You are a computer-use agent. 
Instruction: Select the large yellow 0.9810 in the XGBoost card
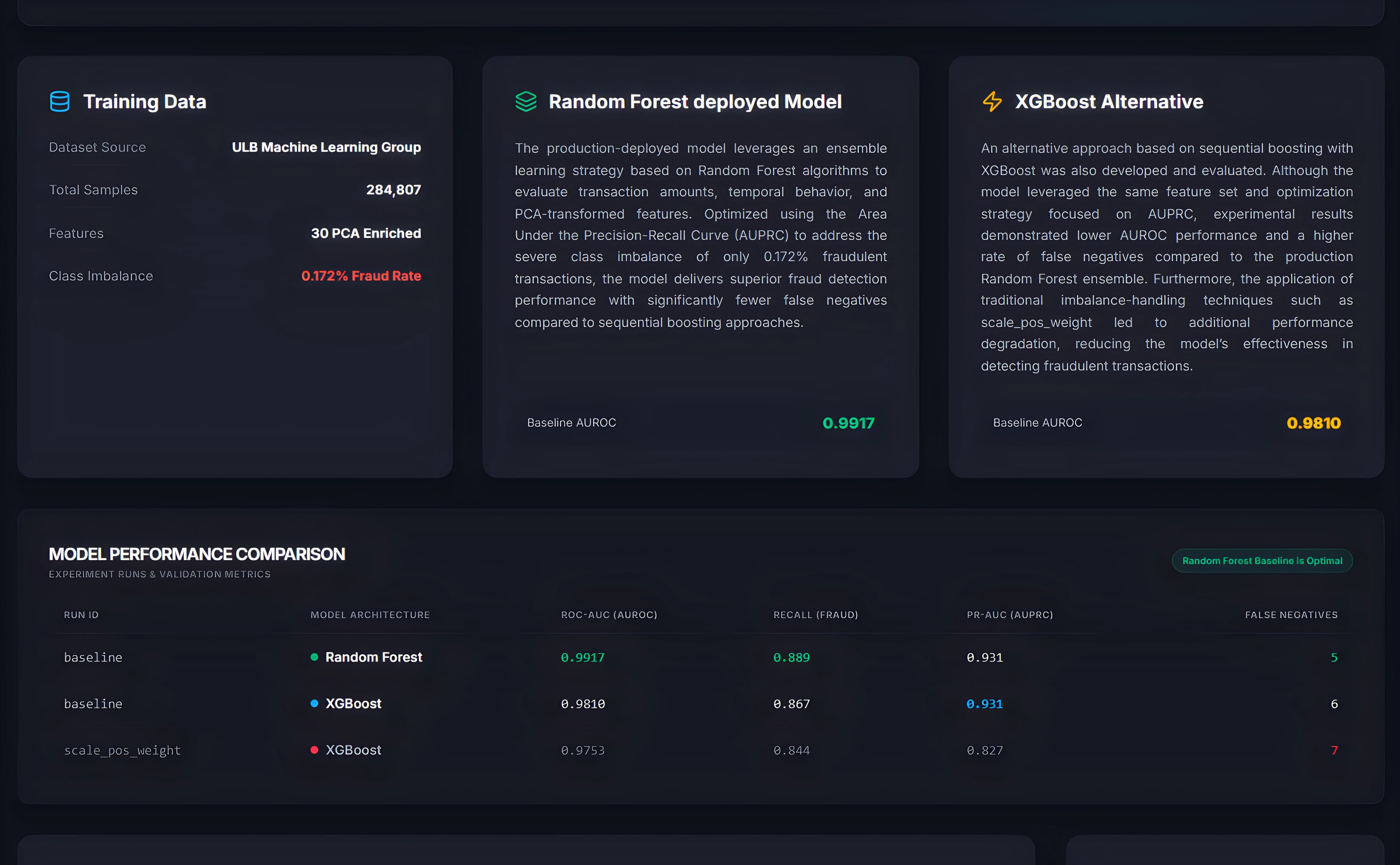tap(1314, 423)
